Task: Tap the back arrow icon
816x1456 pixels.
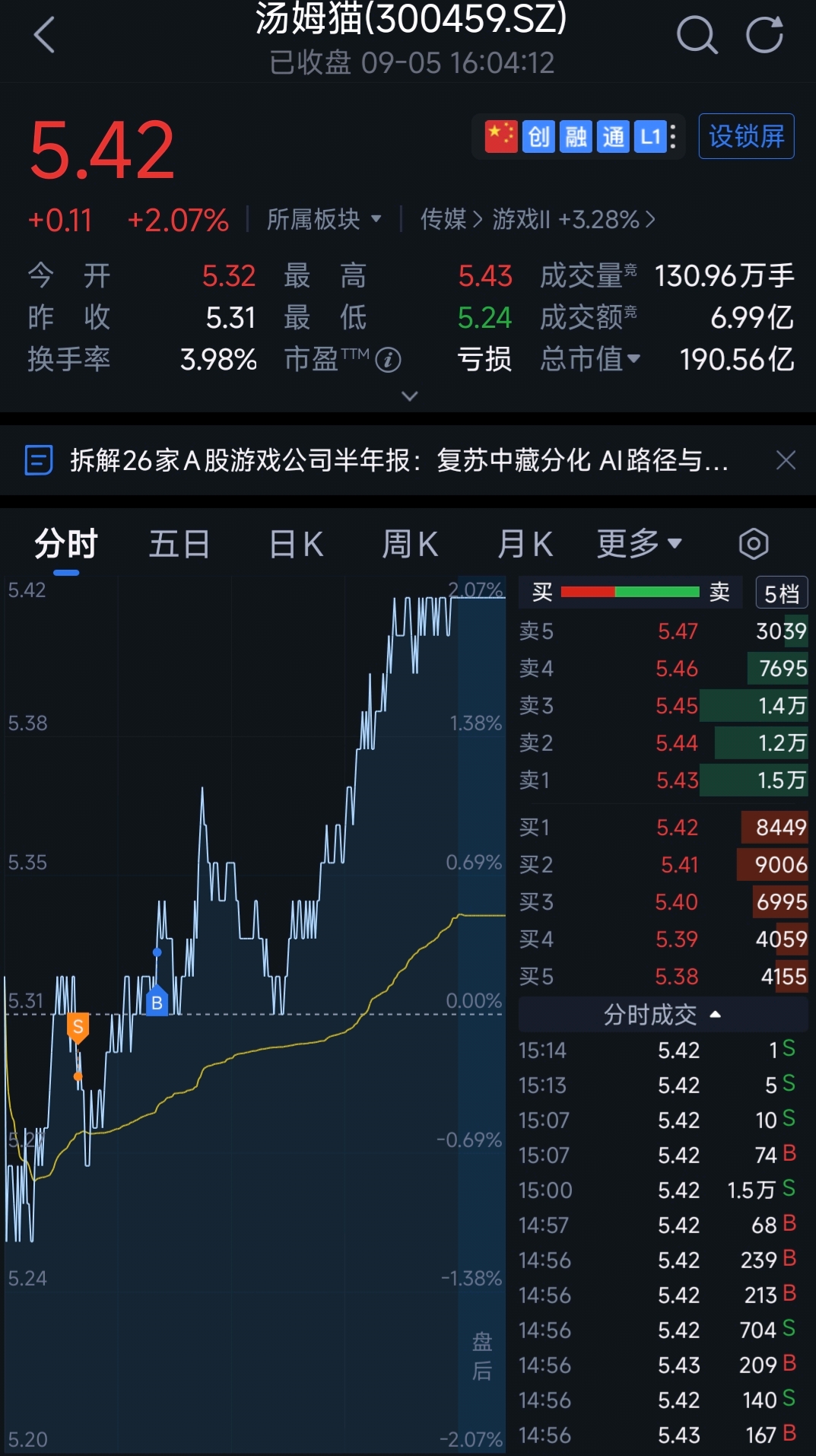Action: tap(45, 35)
